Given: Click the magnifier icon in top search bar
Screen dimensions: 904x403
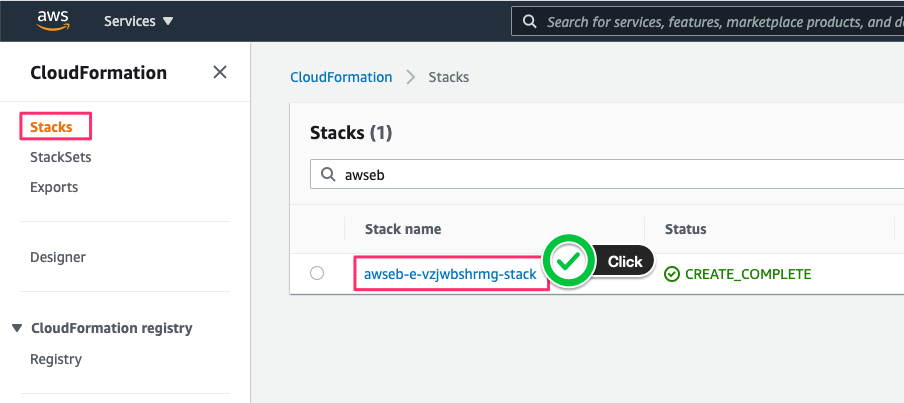Looking at the screenshot, I should [529, 22].
